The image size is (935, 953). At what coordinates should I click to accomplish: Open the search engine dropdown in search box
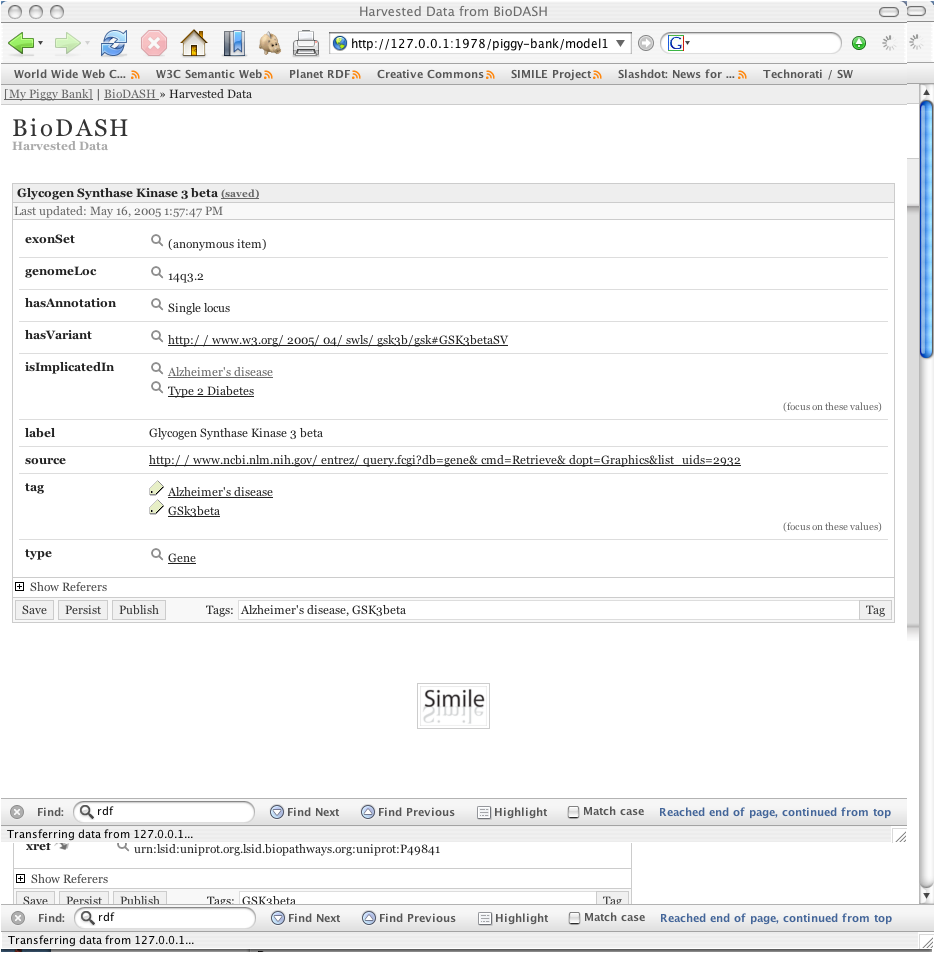point(680,43)
